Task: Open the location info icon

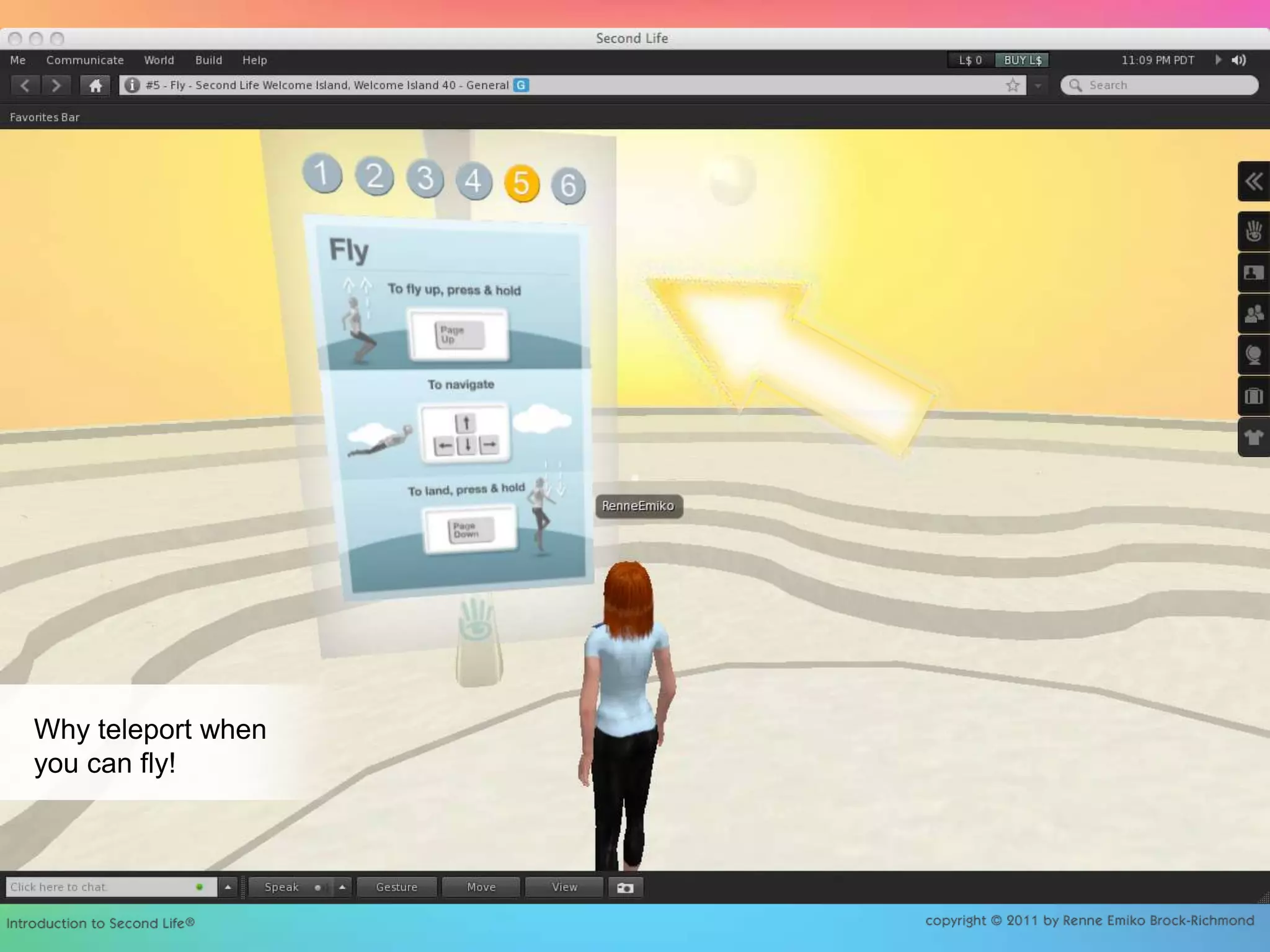Action: 131,86
